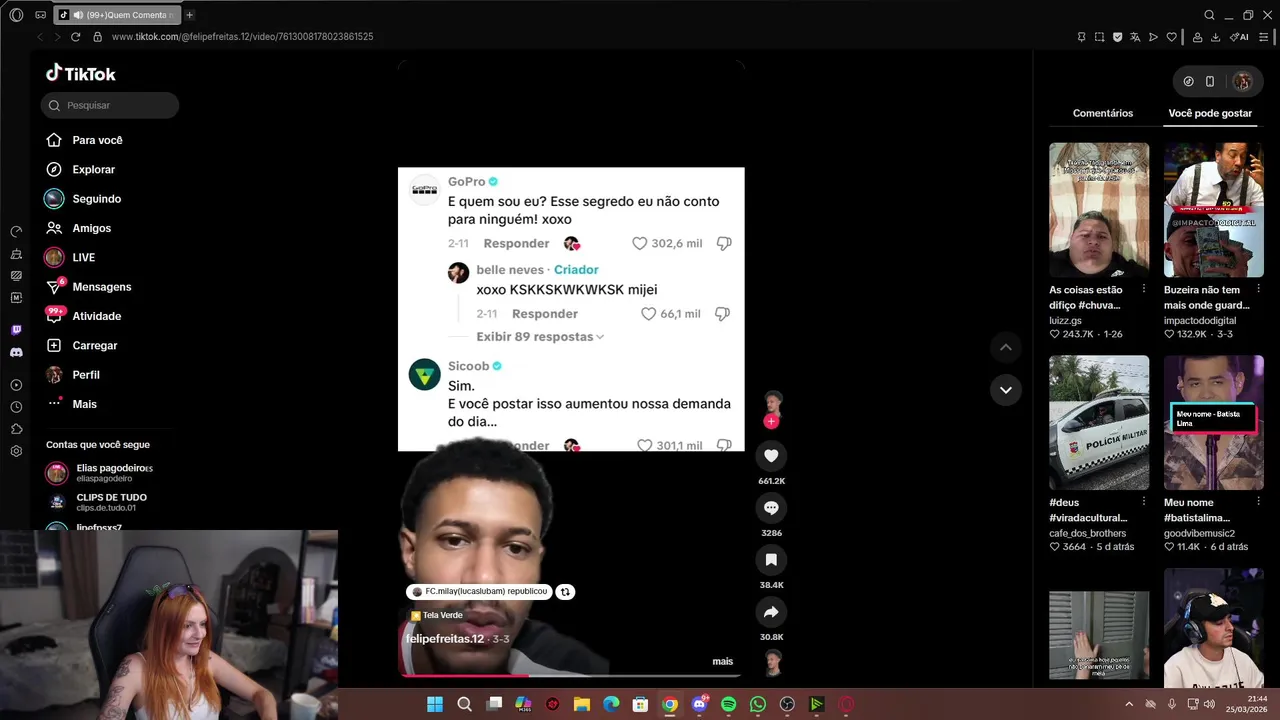
Task: Open the TikTok coins icon
Action: pyautogui.click(x=1188, y=82)
